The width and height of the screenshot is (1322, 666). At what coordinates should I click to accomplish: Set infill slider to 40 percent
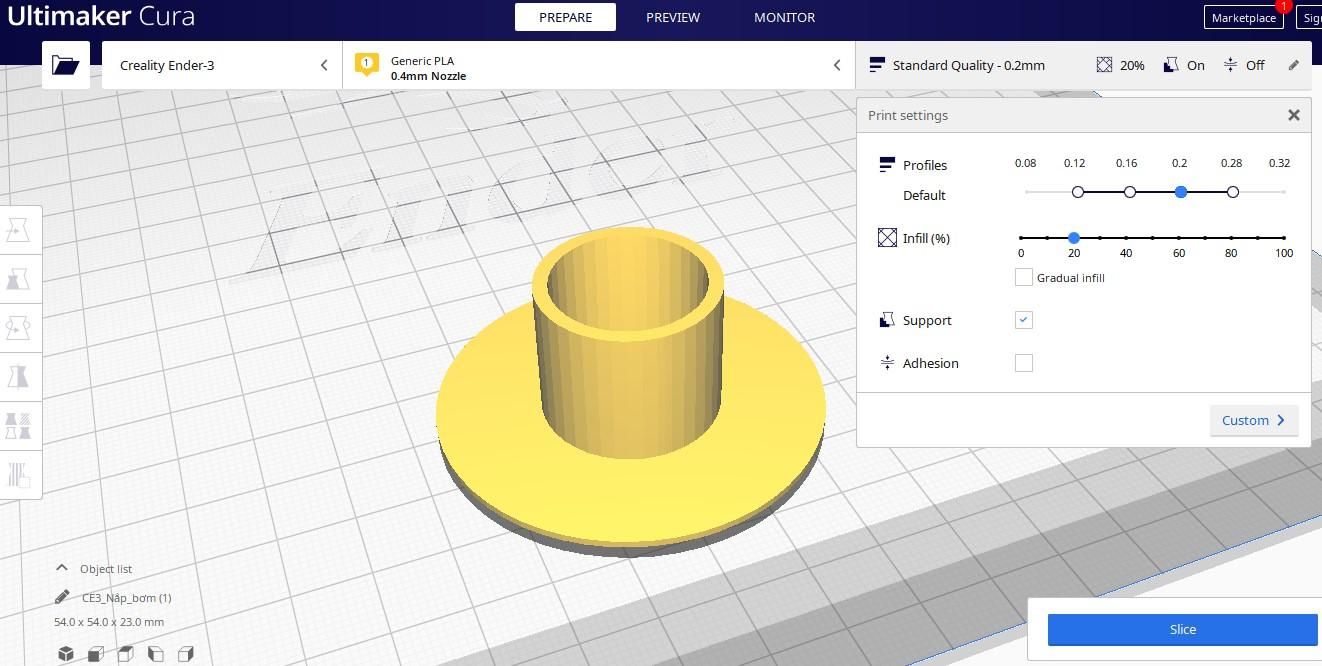pyautogui.click(x=1126, y=238)
